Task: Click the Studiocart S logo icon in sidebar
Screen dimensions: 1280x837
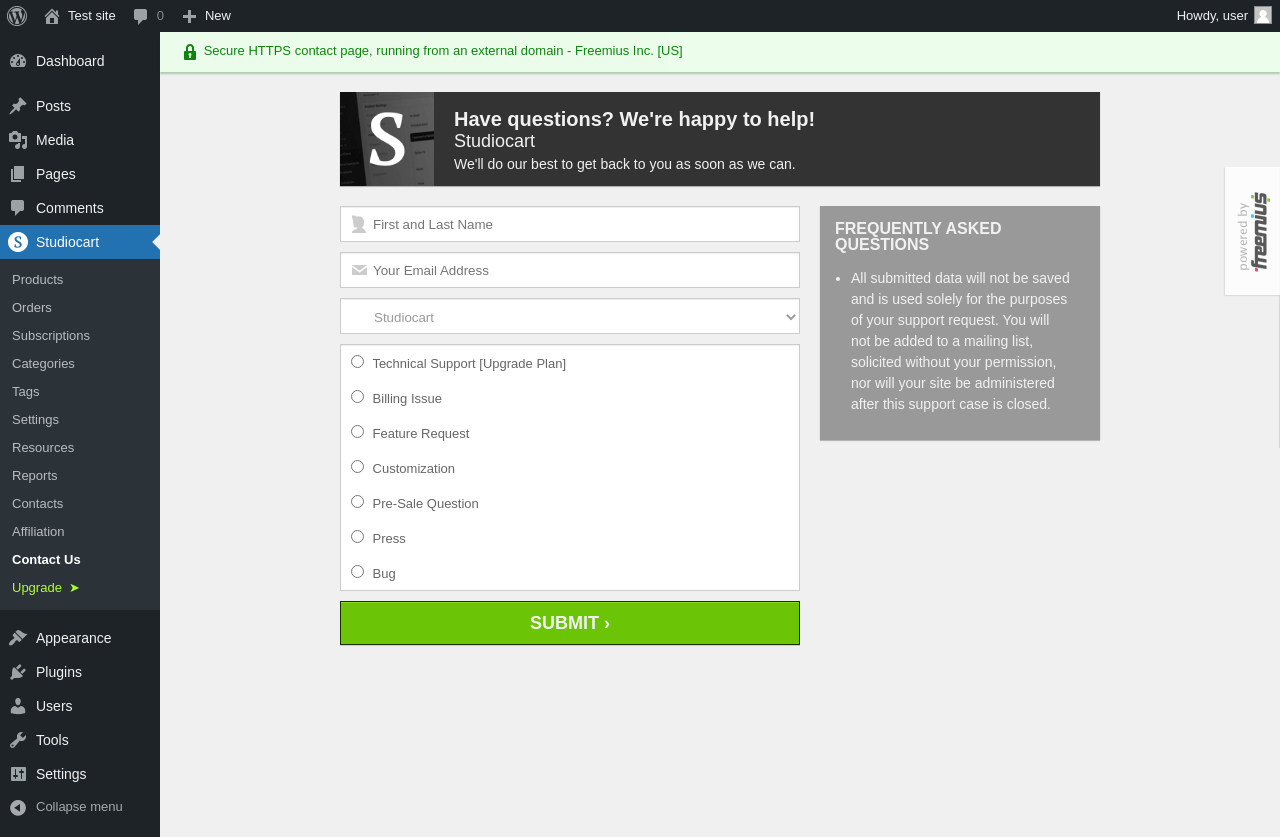Action: click(18, 242)
